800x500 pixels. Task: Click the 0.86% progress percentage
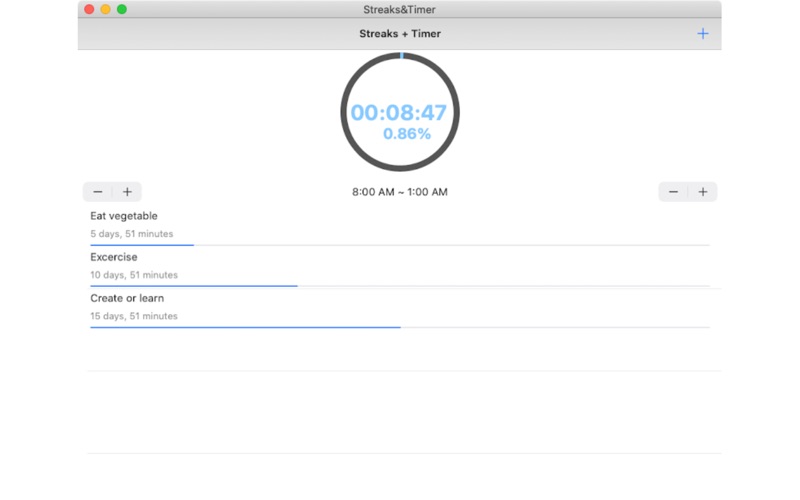click(x=407, y=134)
